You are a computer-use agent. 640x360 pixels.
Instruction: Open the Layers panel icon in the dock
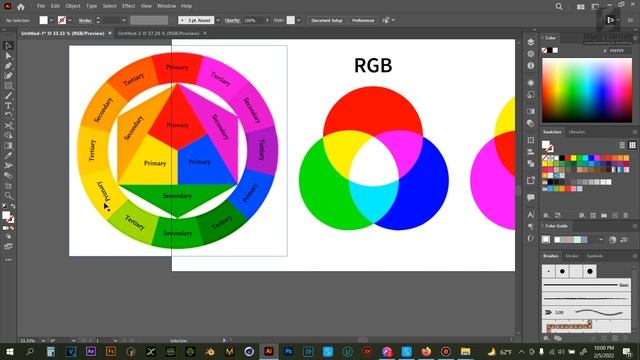(x=531, y=42)
